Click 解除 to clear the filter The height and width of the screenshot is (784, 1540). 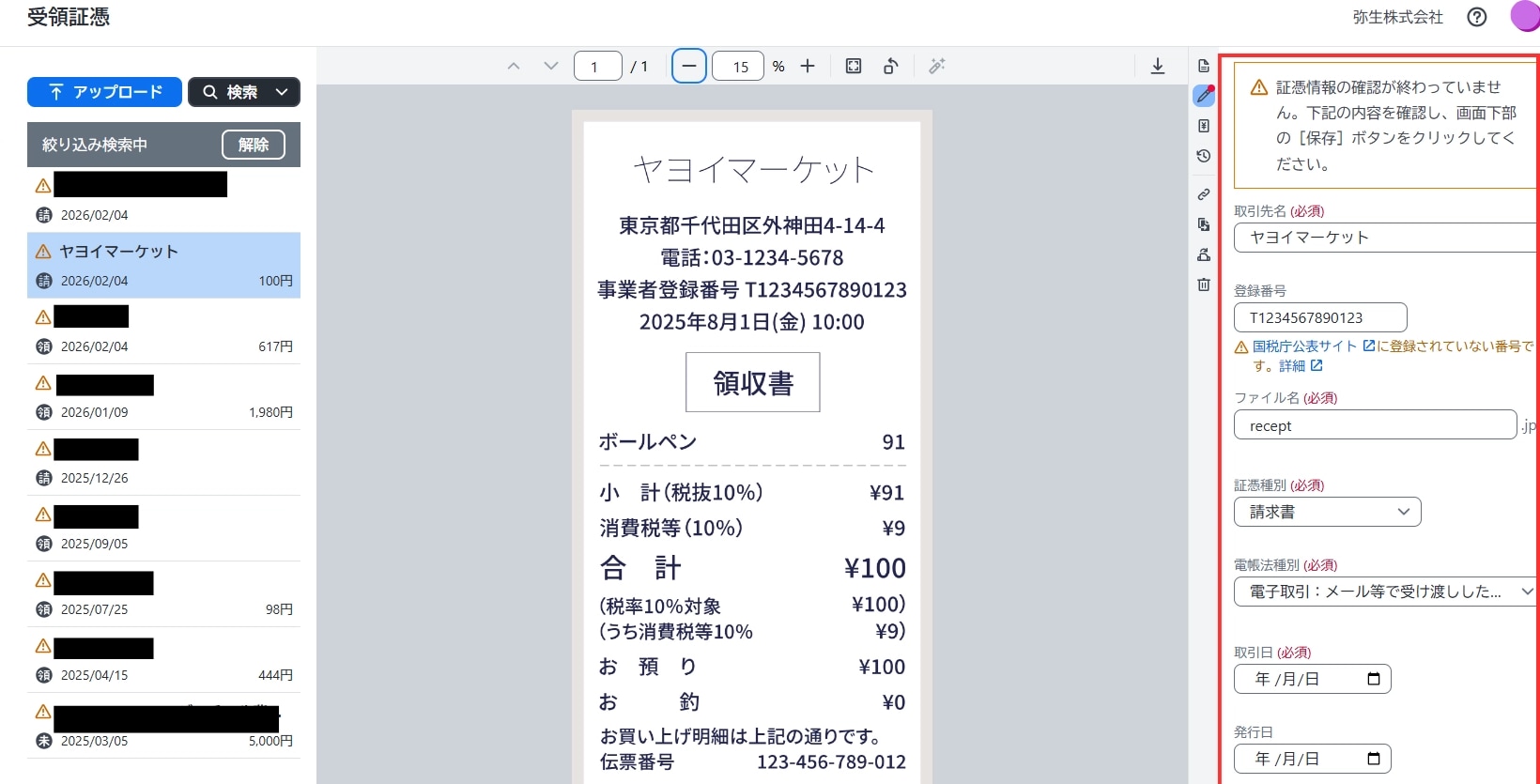pos(254,145)
